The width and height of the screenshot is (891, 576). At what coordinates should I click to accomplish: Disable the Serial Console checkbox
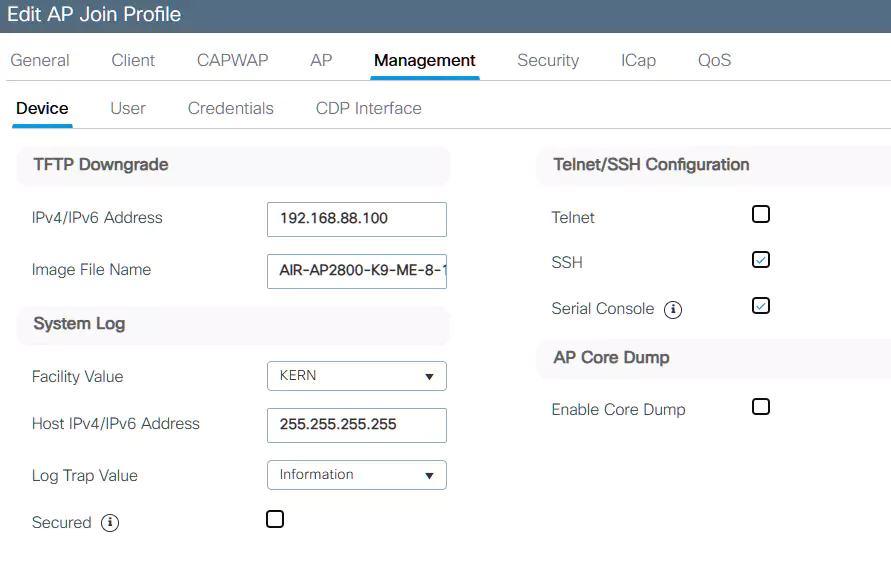761,306
